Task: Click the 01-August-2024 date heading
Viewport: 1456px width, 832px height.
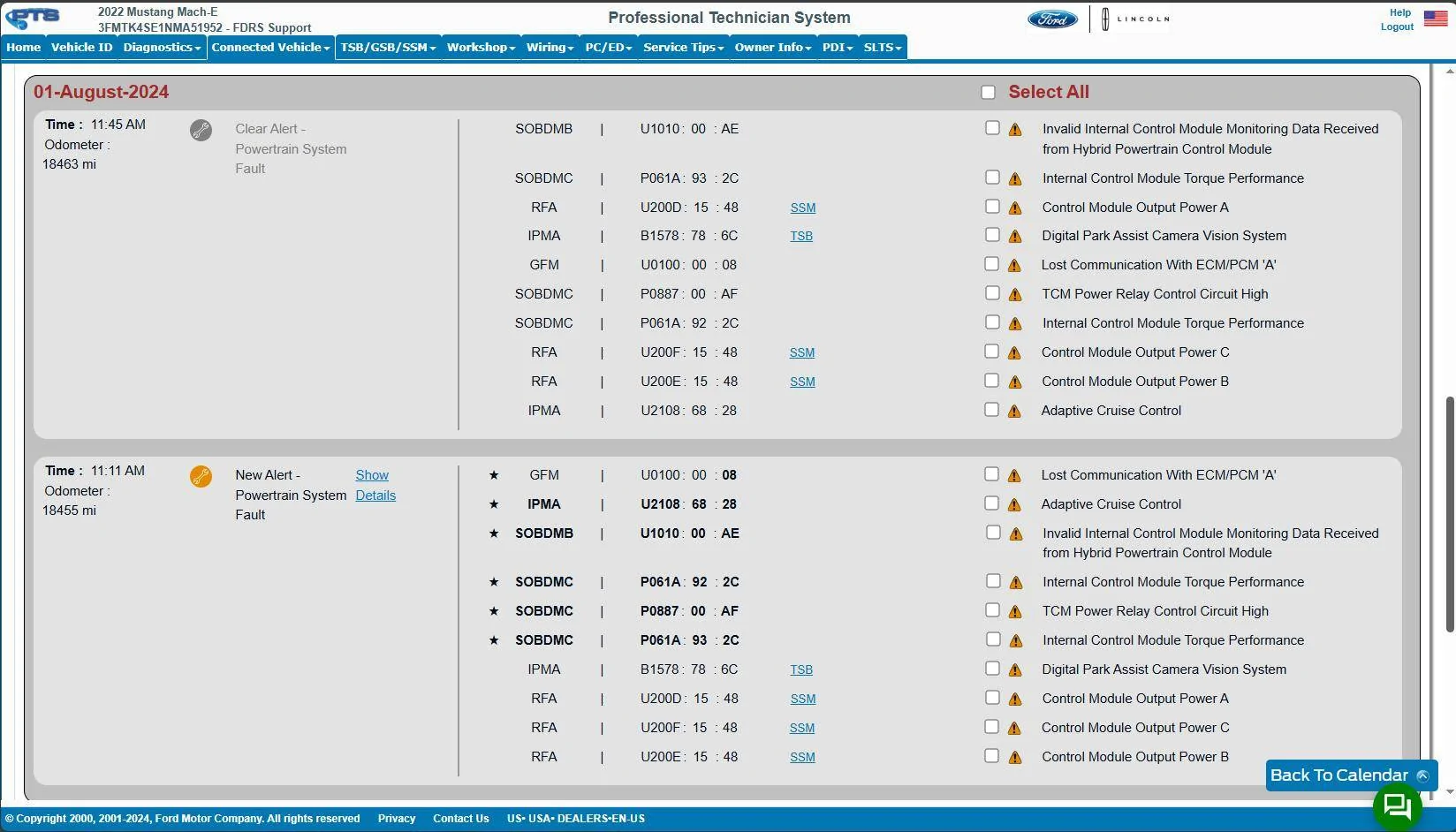Action: pyautogui.click(x=101, y=92)
